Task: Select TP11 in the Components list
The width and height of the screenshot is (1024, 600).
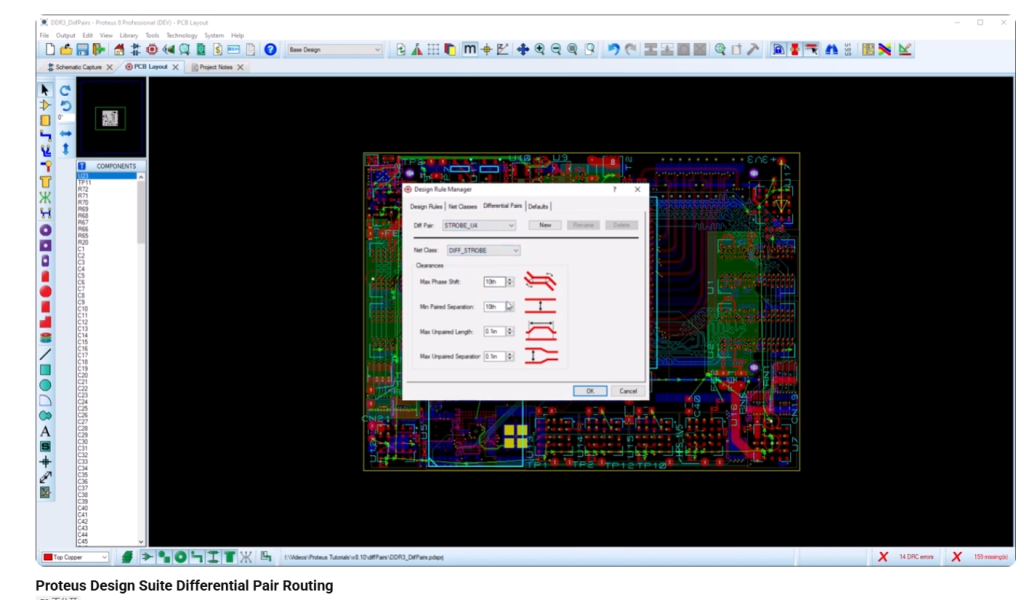Action: [106, 183]
